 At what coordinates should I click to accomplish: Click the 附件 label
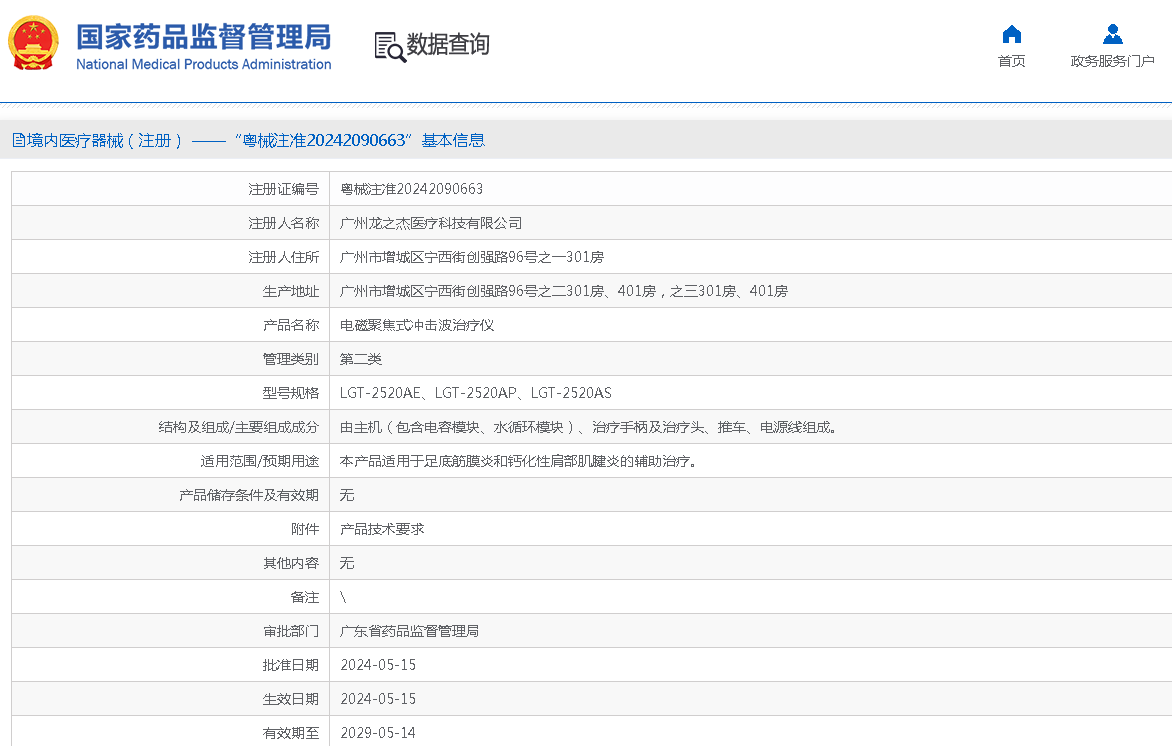tap(305, 529)
